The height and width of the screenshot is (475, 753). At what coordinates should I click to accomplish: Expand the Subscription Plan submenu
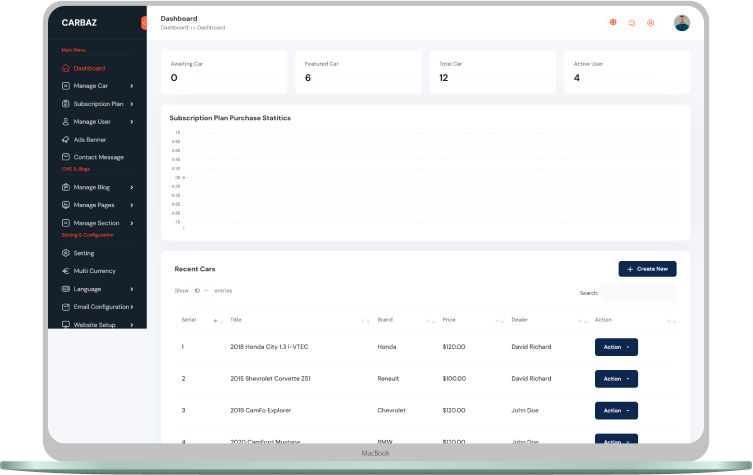click(131, 104)
